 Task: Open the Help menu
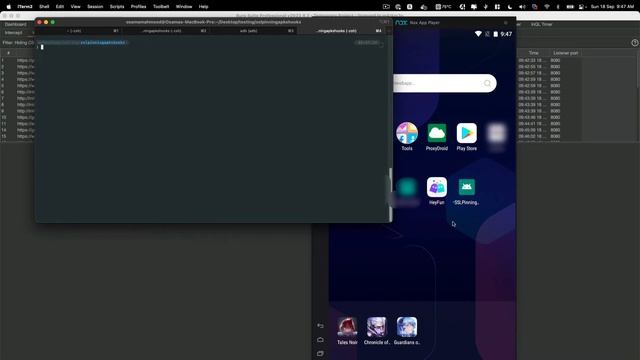tap(203, 7)
